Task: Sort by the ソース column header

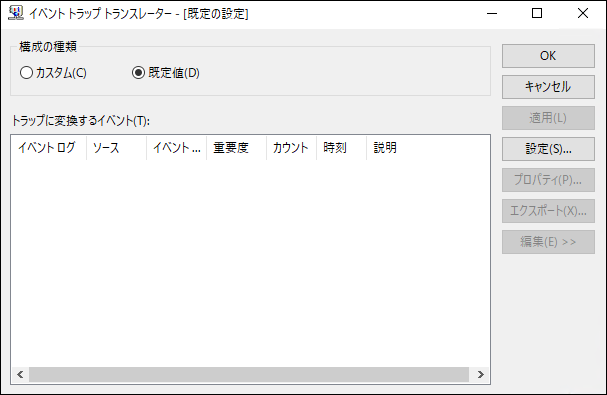Action: 116,148
